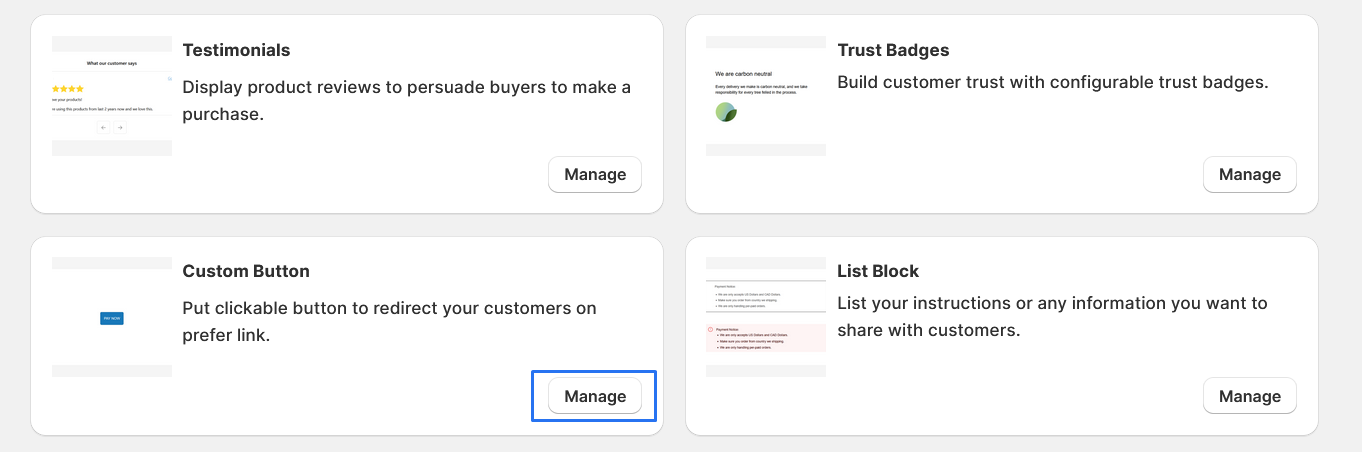Viewport: 1362px width, 452px height.
Task: Click the previous arrow in Testimonials preview
Action: click(x=104, y=128)
